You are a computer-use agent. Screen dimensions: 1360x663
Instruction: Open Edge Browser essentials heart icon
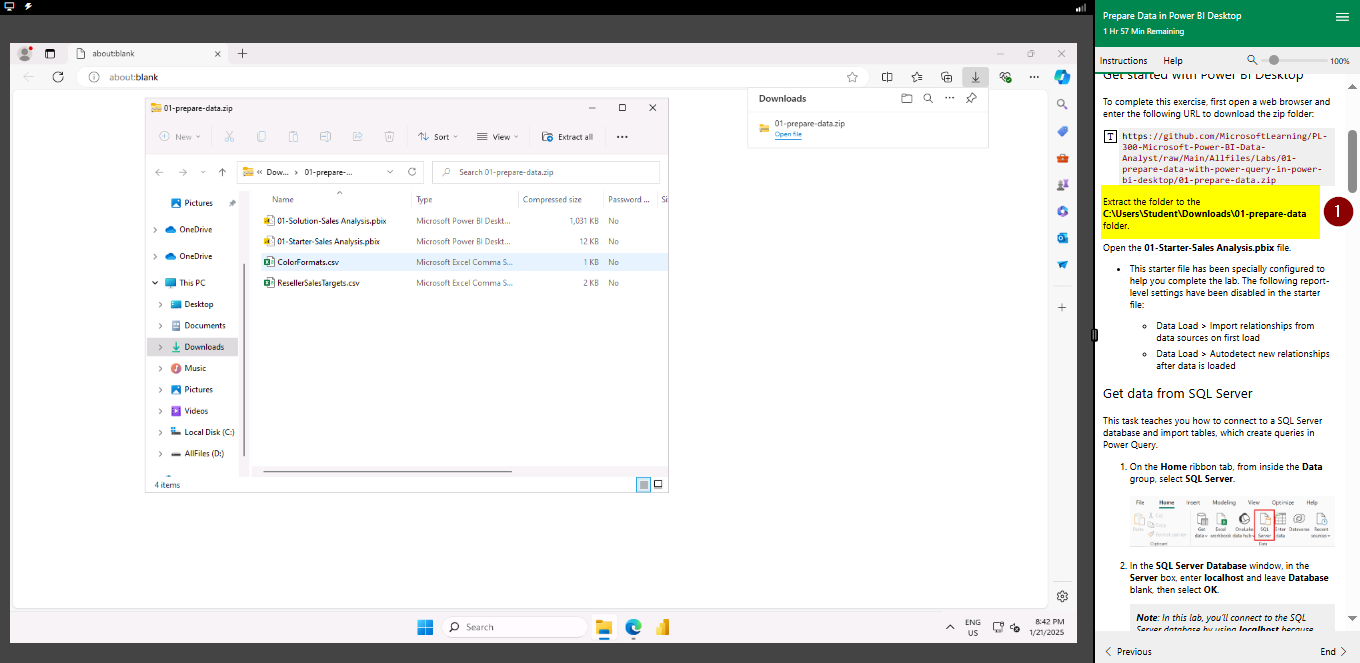[1005, 77]
